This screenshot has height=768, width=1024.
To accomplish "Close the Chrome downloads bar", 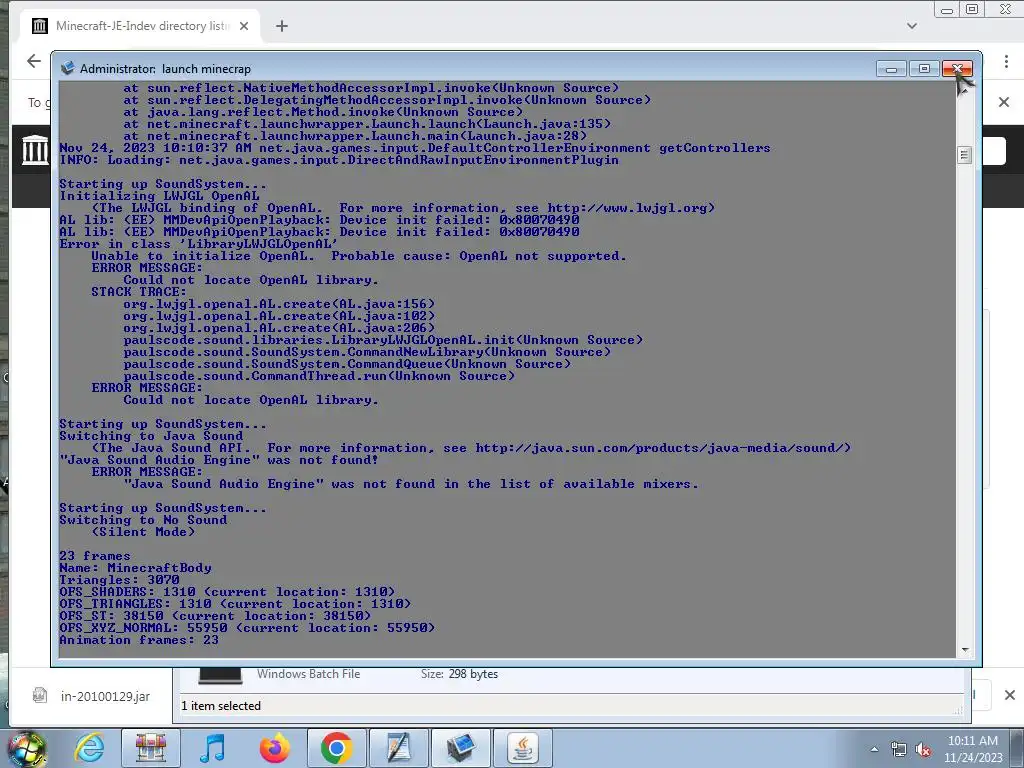I will (x=1010, y=695).
